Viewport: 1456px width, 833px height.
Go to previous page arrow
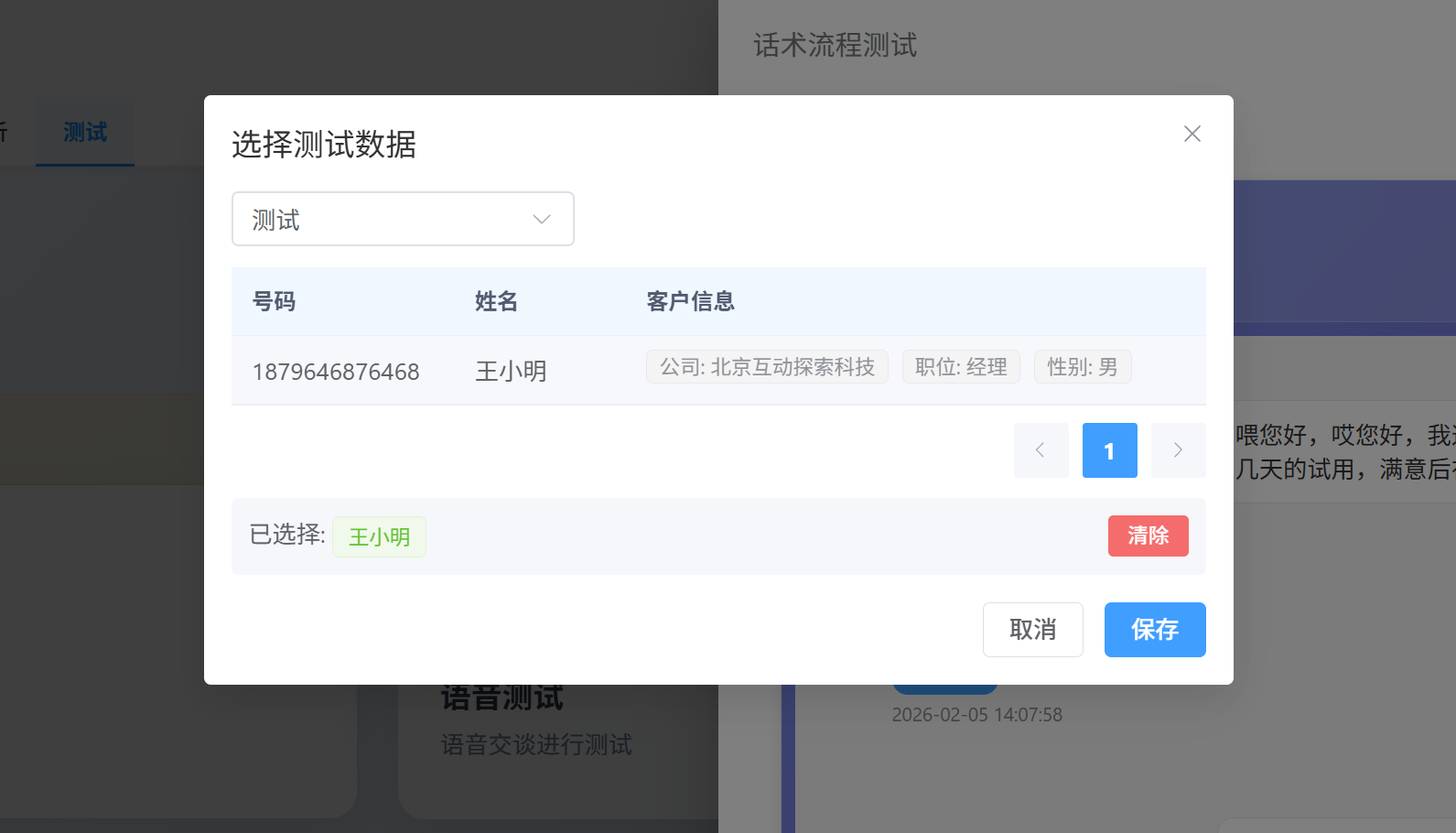coord(1041,450)
